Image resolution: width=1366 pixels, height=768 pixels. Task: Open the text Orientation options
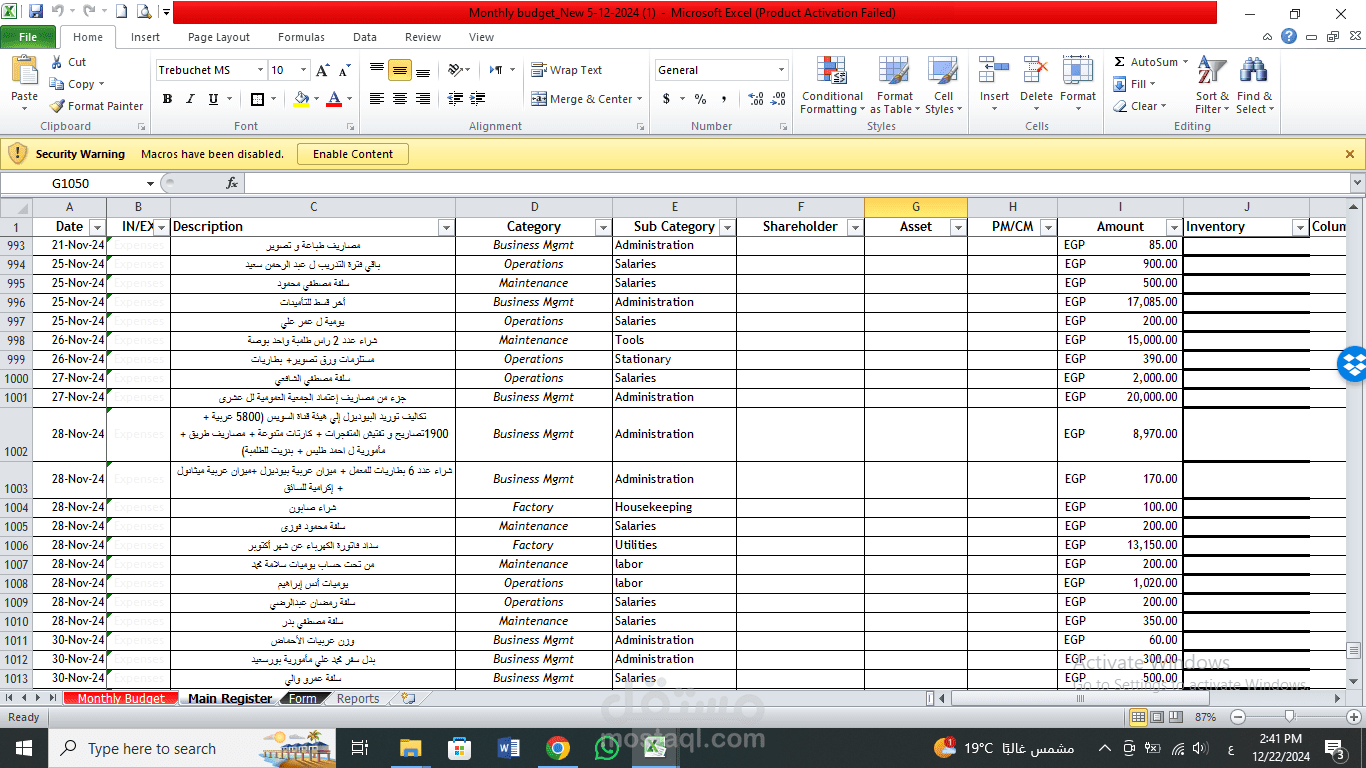point(458,70)
